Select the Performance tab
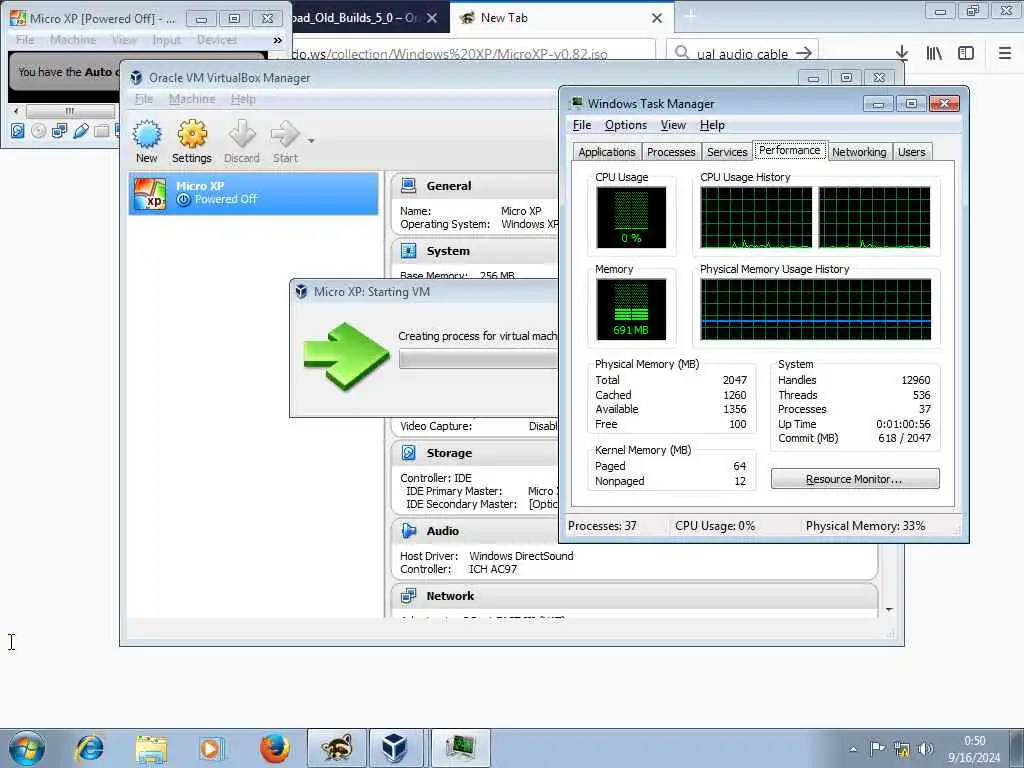The width and height of the screenshot is (1024, 768). 790,150
